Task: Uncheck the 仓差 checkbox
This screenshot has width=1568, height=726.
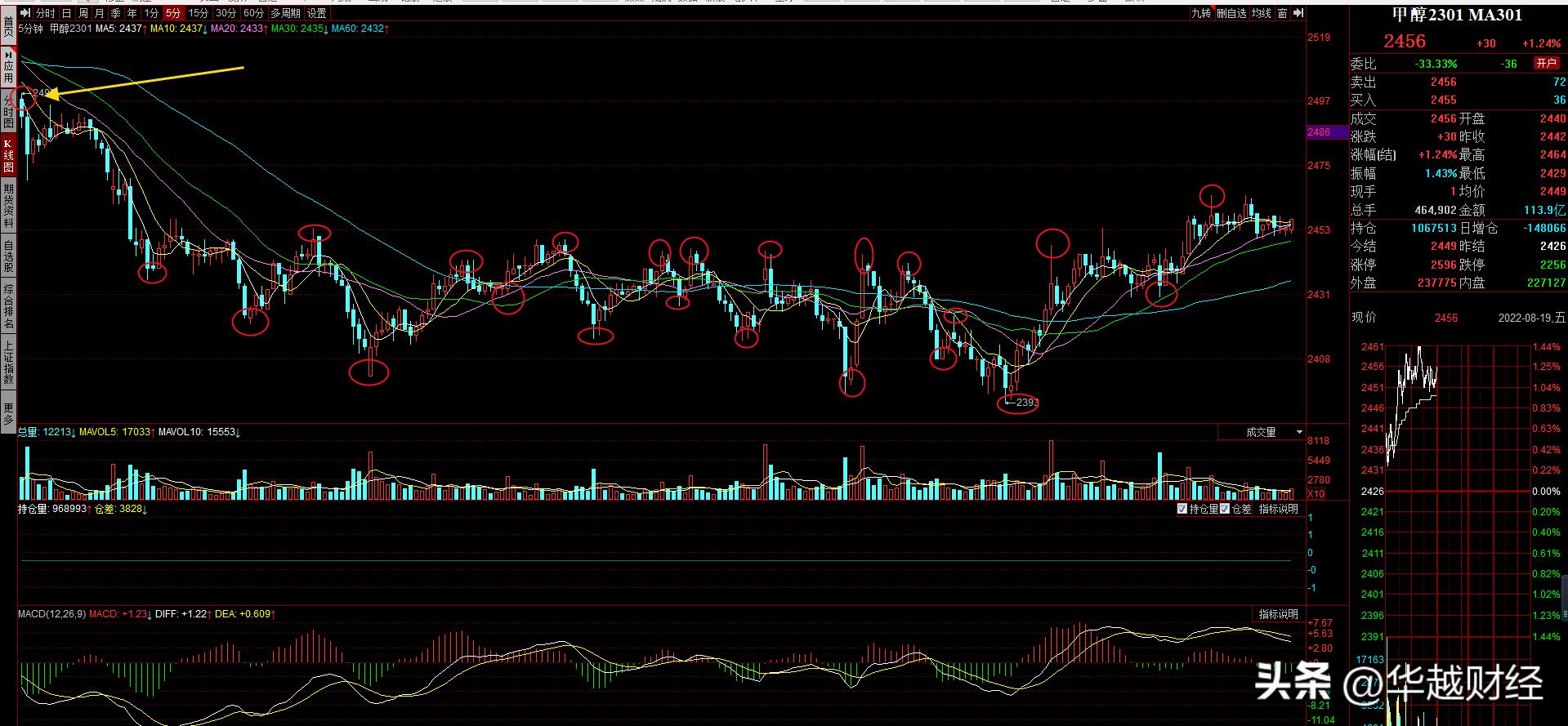Action: (1224, 509)
